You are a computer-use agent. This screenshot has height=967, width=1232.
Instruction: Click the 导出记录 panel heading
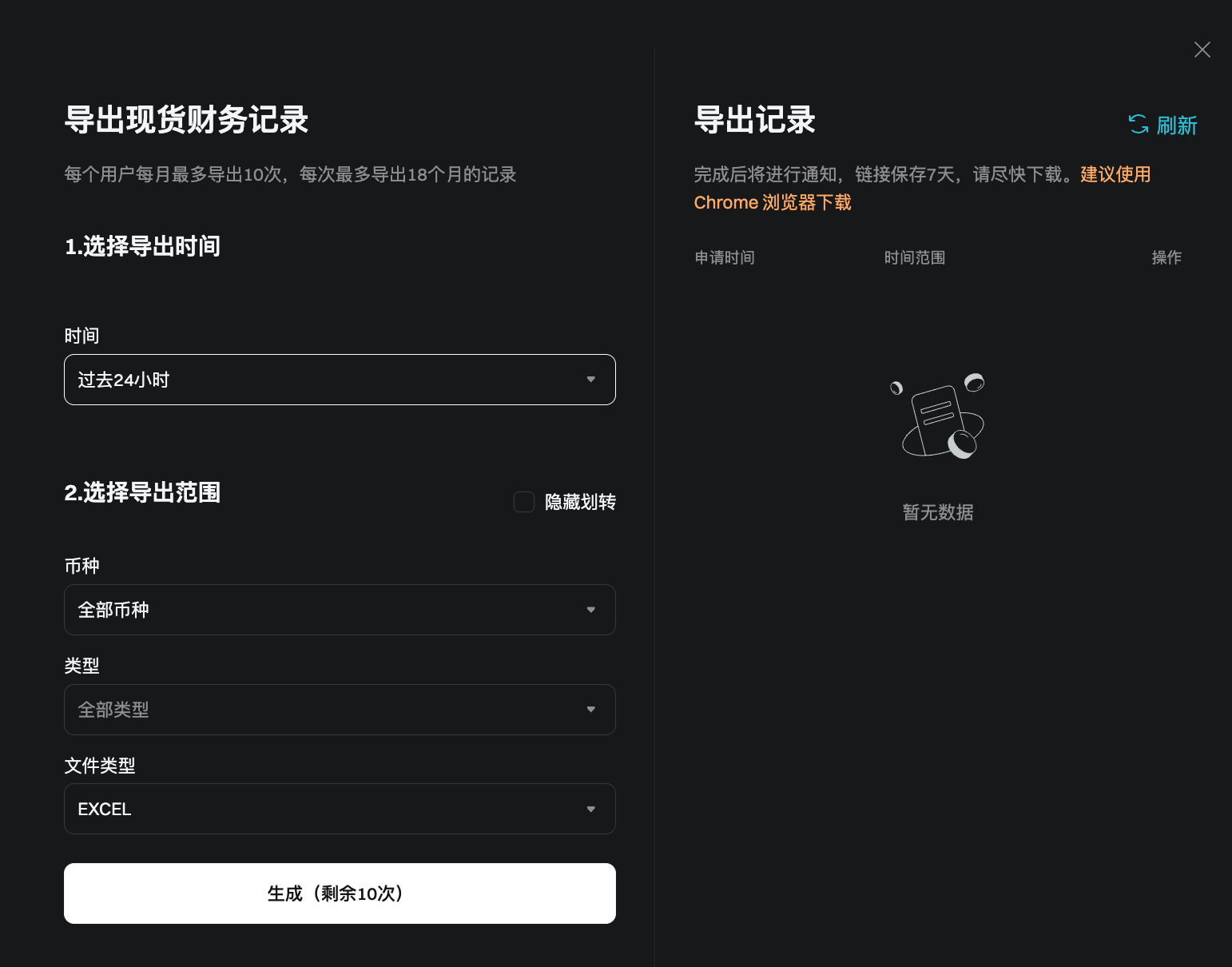[x=754, y=120]
